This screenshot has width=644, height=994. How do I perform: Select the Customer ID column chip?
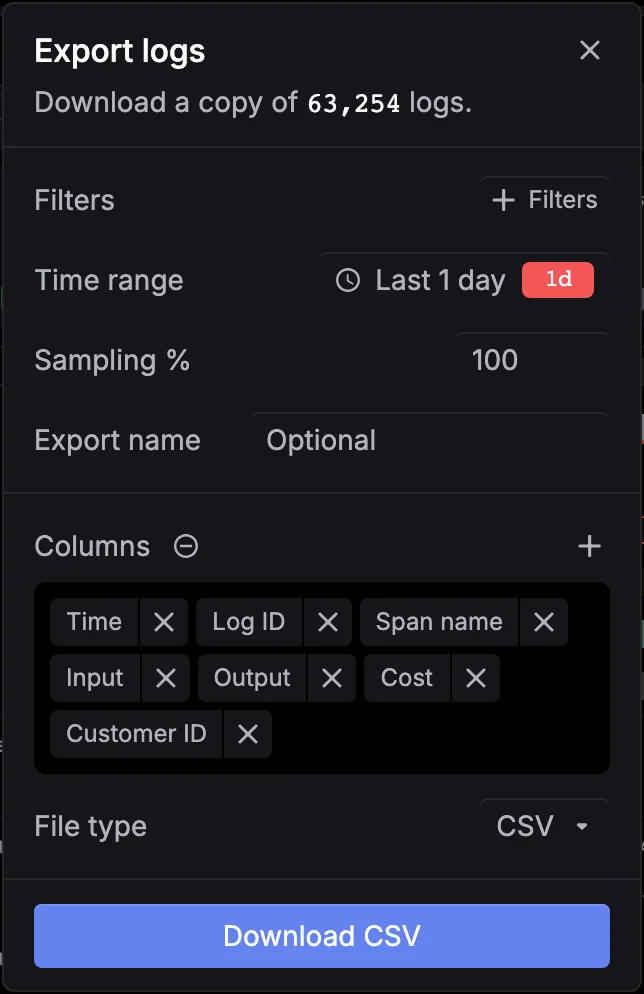point(136,734)
